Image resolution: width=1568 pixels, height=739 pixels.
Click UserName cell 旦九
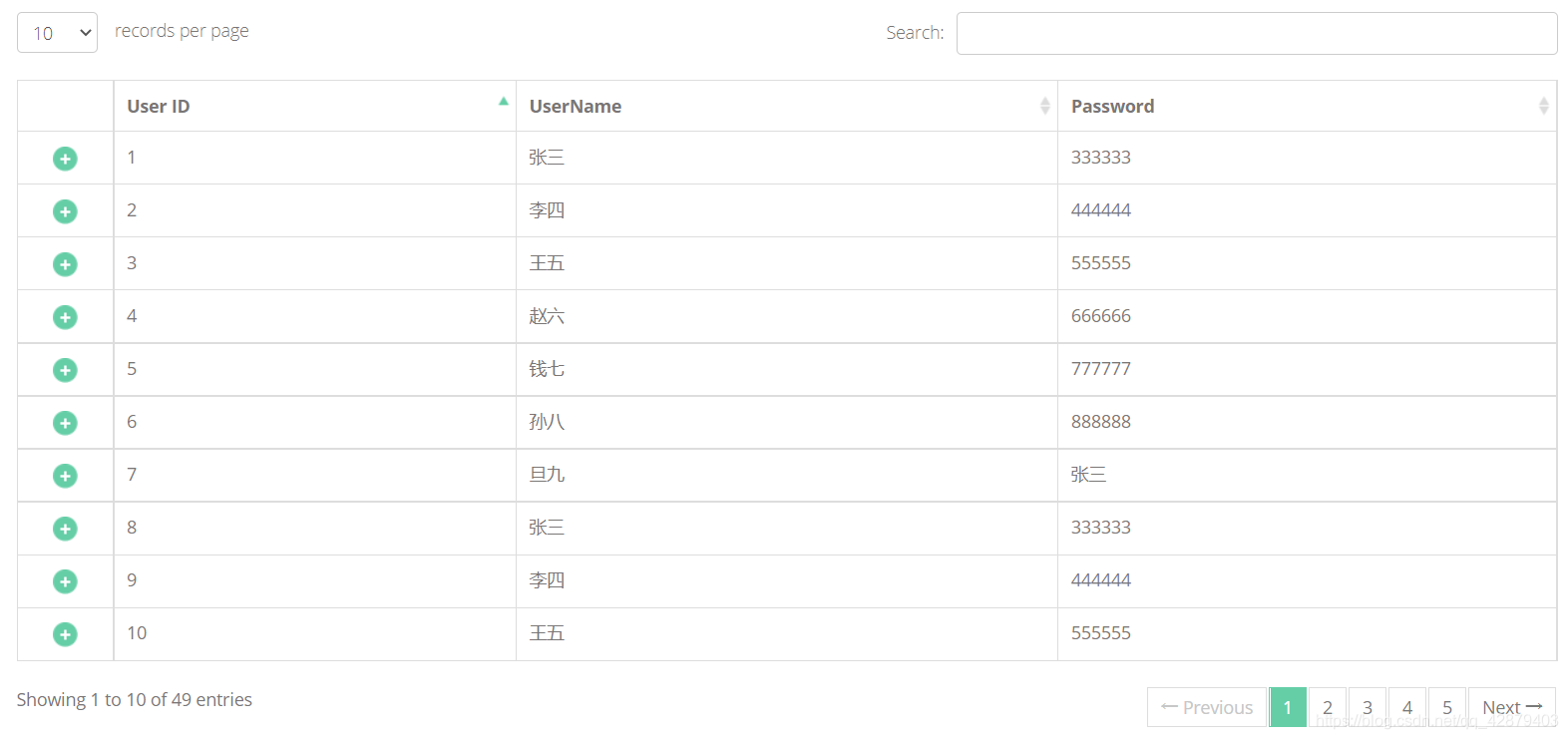coord(786,475)
